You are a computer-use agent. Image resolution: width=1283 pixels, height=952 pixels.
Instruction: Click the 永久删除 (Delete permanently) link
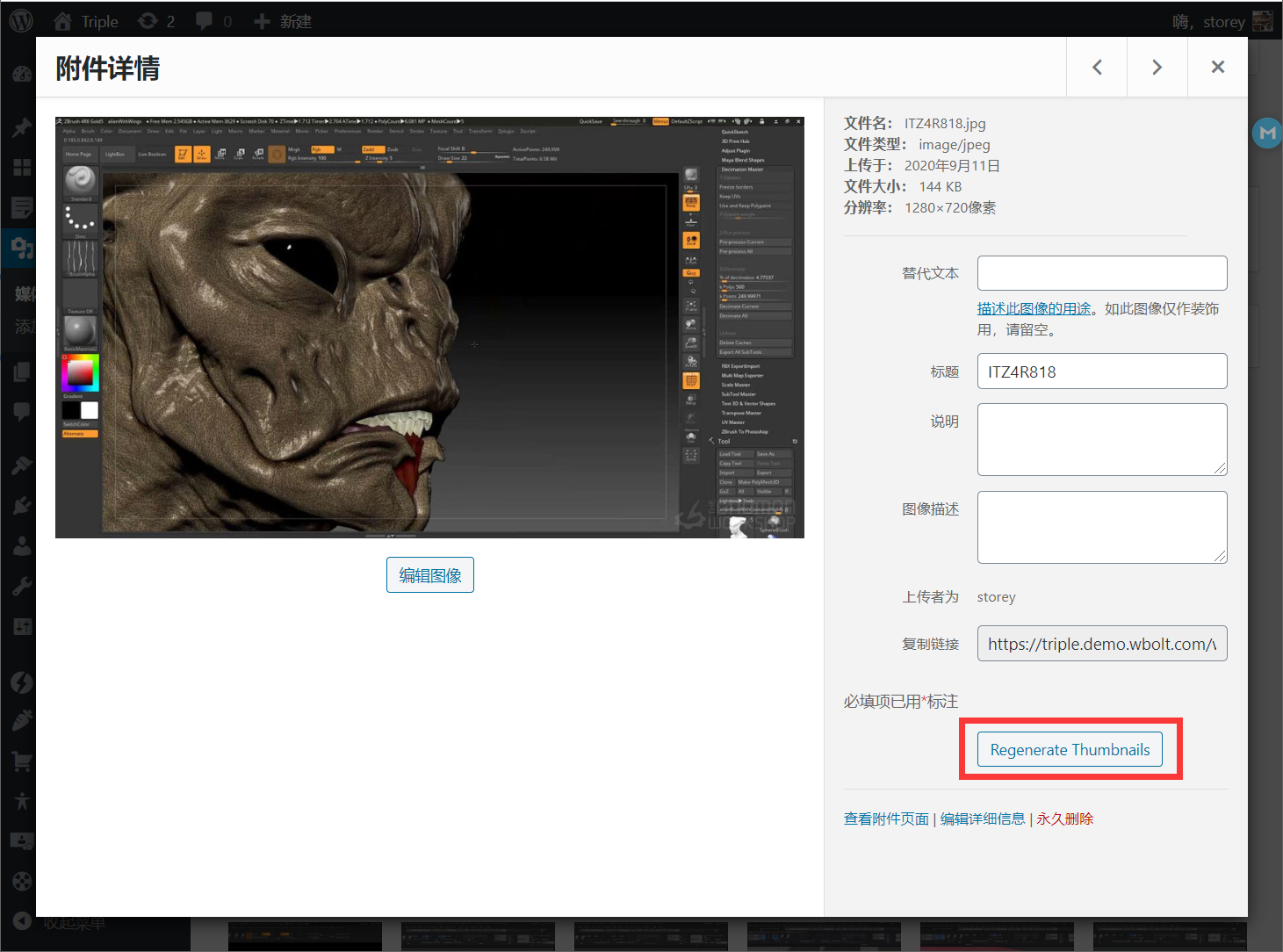coord(1064,819)
